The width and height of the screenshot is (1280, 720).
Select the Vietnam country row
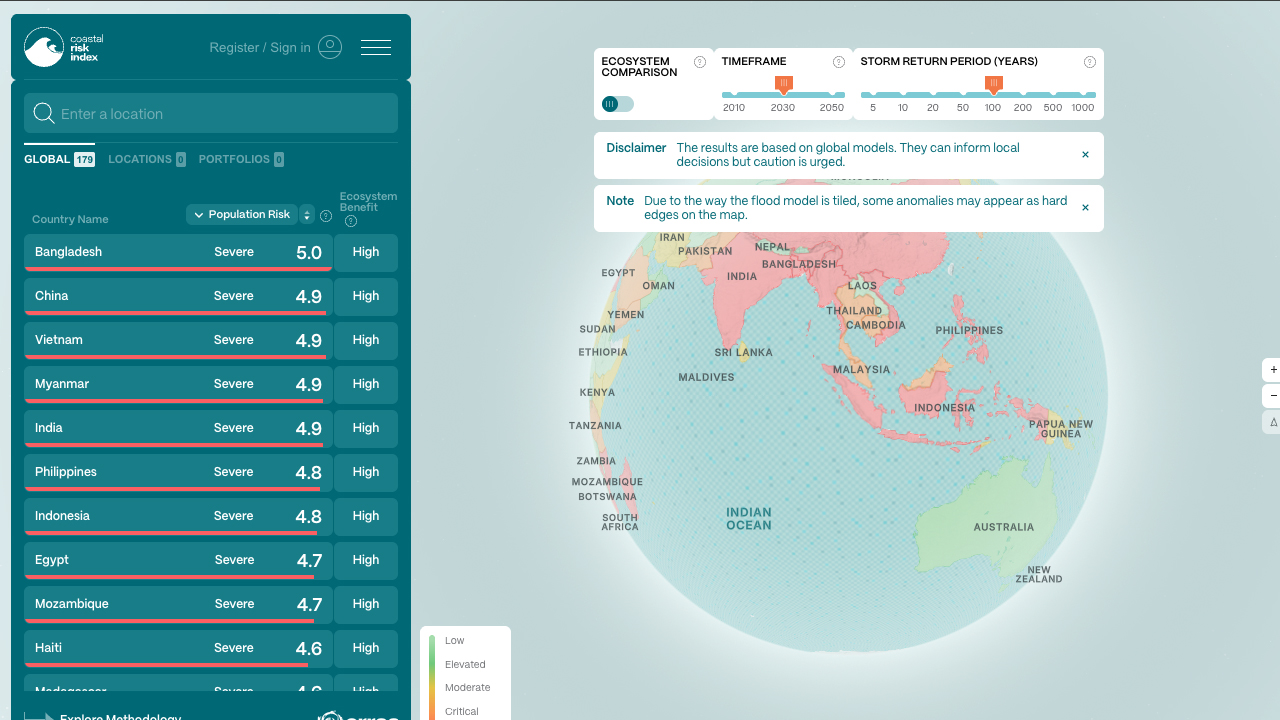tap(178, 340)
